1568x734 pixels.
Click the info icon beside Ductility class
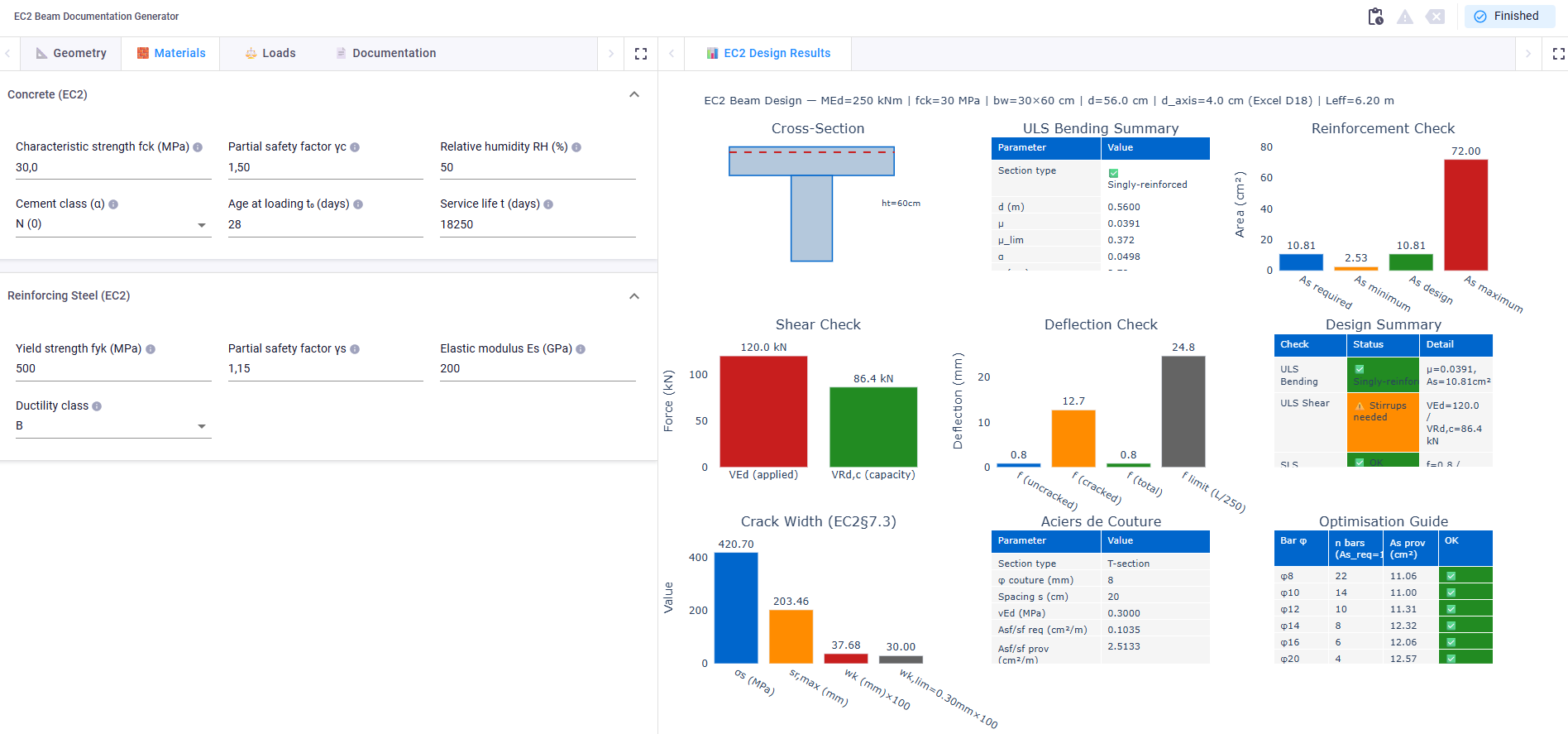coord(97,406)
